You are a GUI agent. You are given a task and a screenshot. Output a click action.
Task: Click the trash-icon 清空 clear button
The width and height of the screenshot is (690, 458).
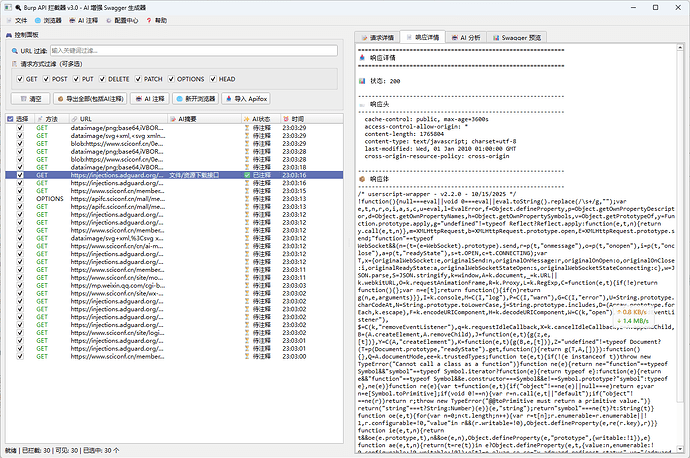(30, 99)
